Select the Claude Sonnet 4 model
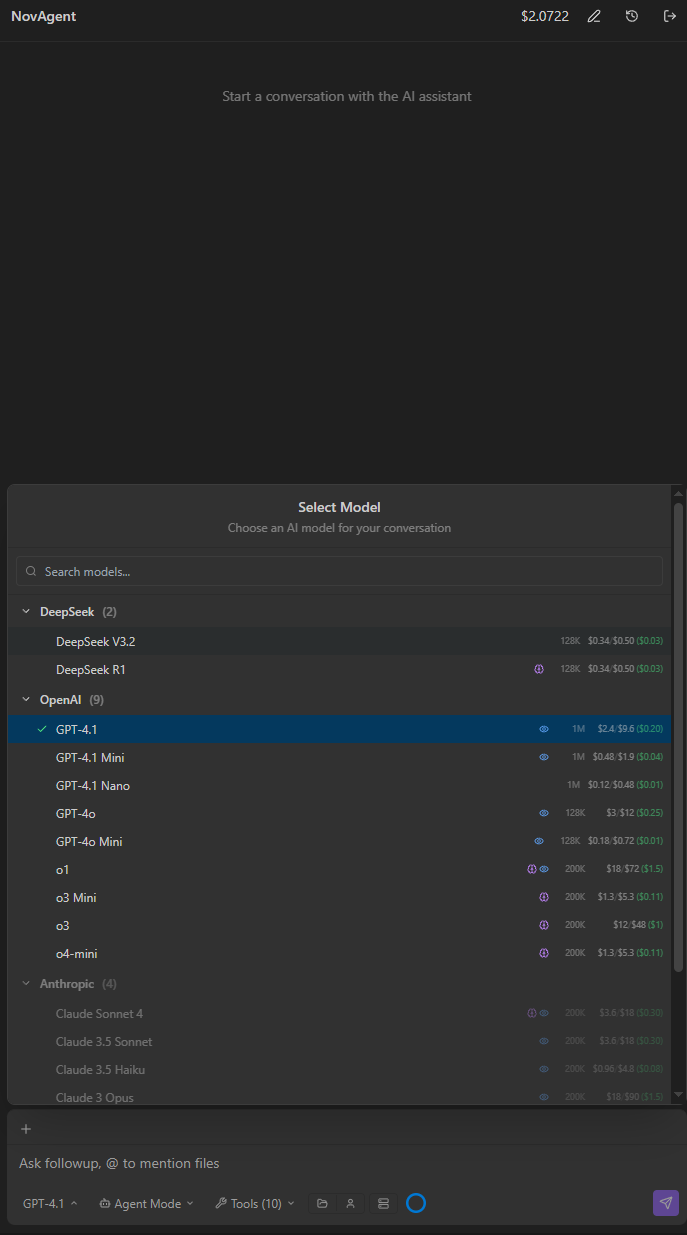 click(x=340, y=1013)
